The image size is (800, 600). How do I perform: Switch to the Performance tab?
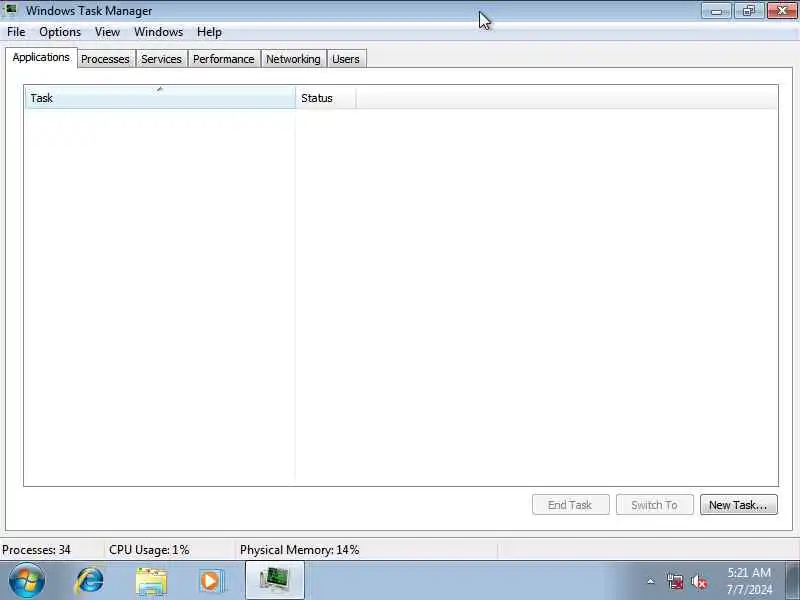click(x=224, y=59)
